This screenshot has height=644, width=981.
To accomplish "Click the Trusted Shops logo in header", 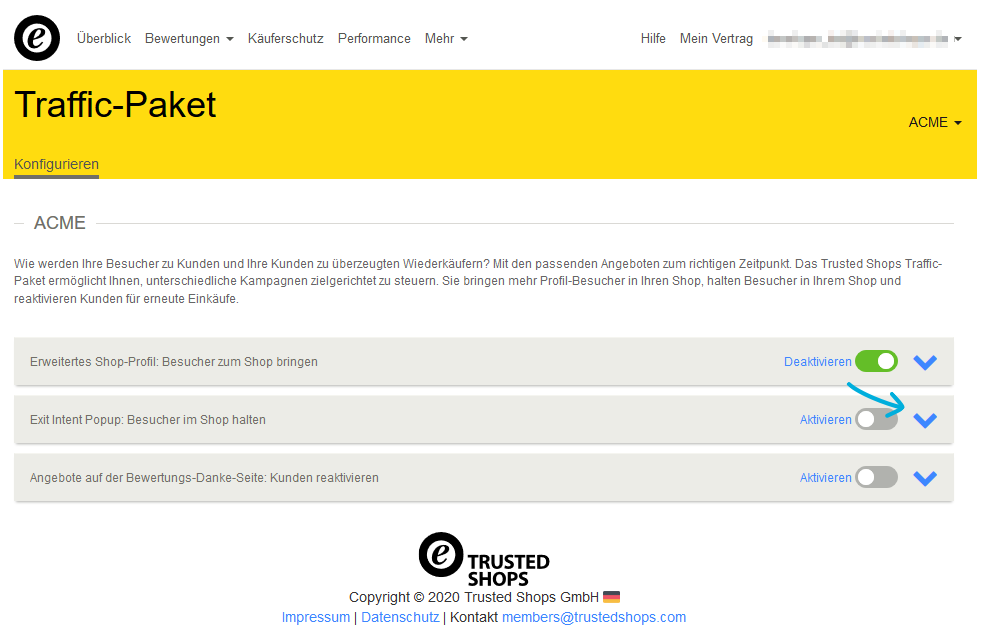I will (x=37, y=38).
